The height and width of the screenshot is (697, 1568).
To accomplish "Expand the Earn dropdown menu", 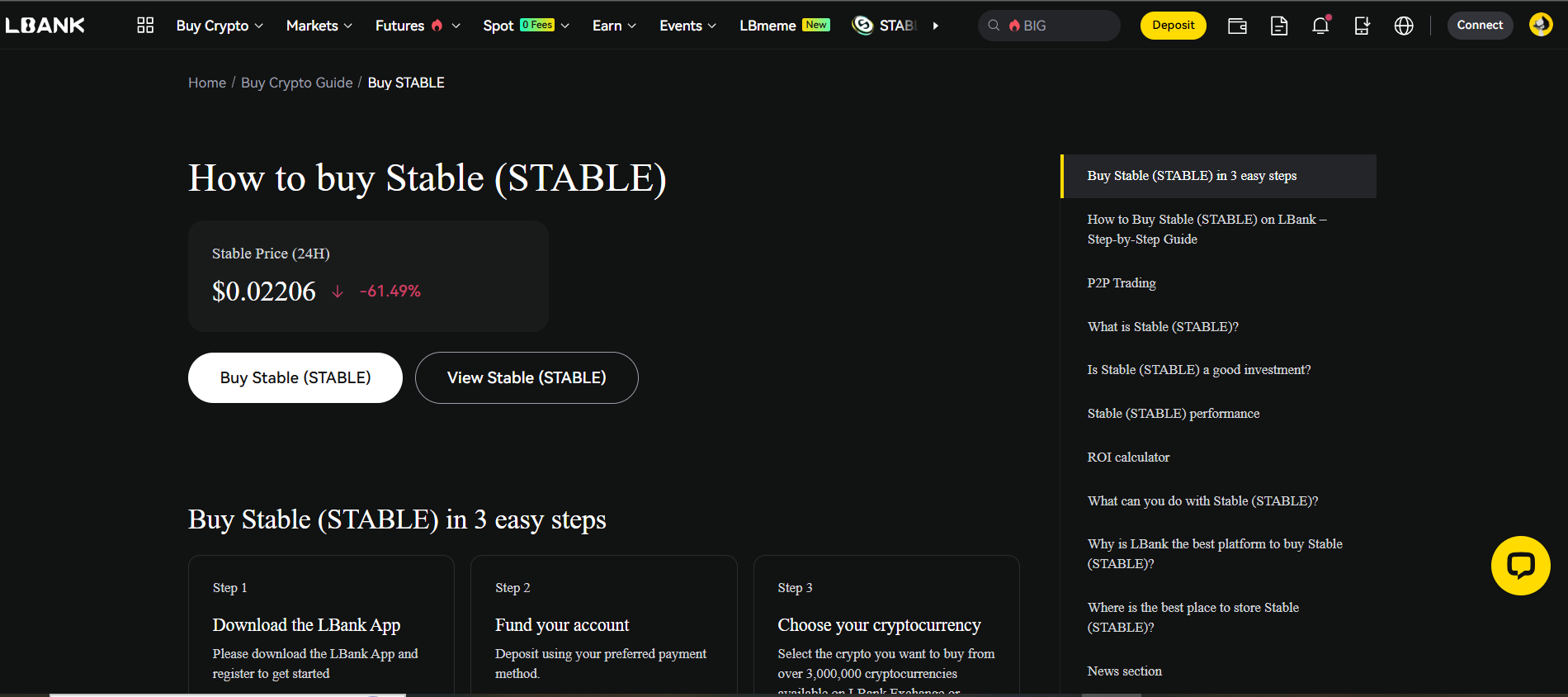I will [614, 26].
